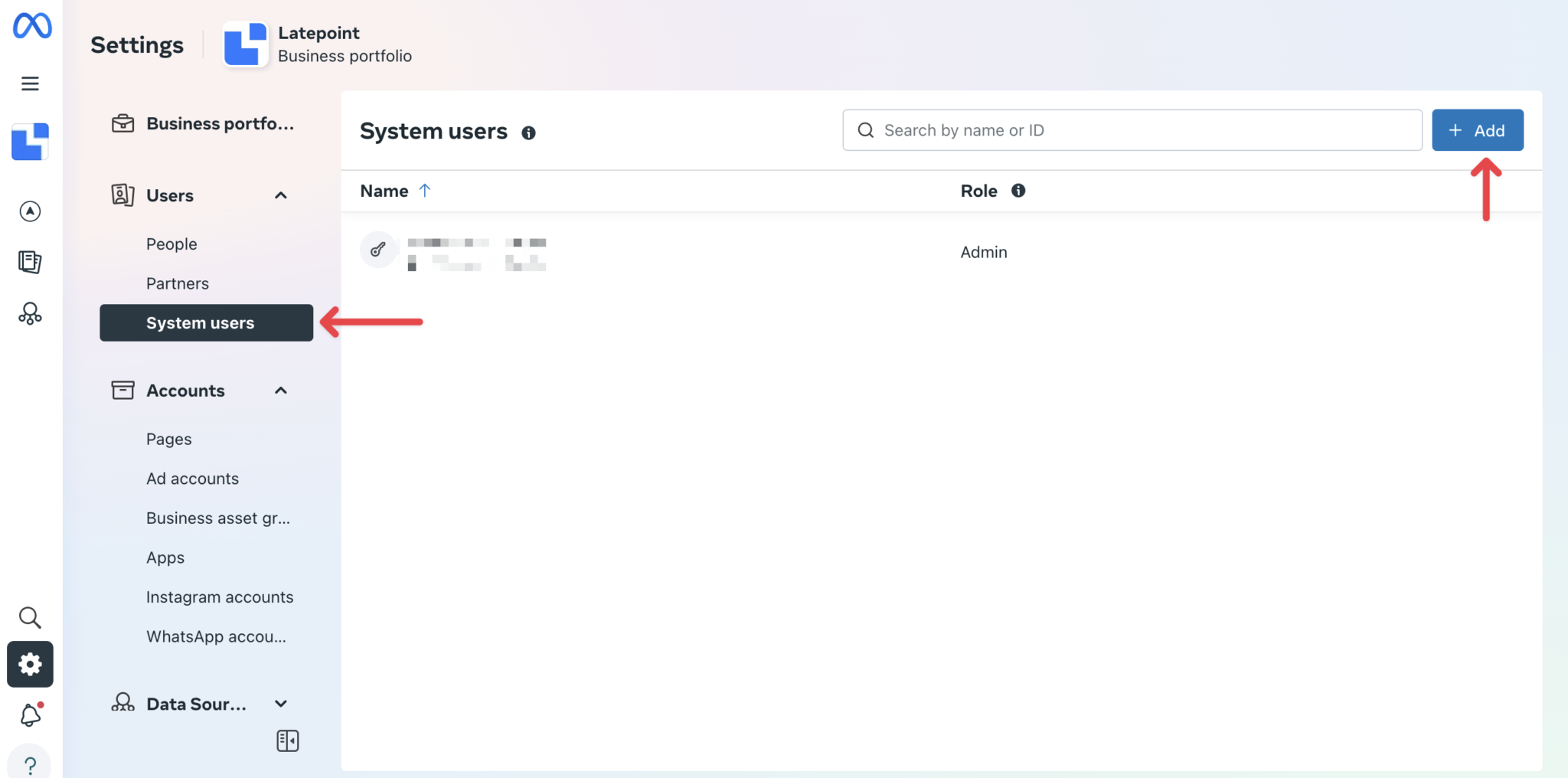Sort by the Name column arrow
1568x778 pixels.
coord(426,191)
